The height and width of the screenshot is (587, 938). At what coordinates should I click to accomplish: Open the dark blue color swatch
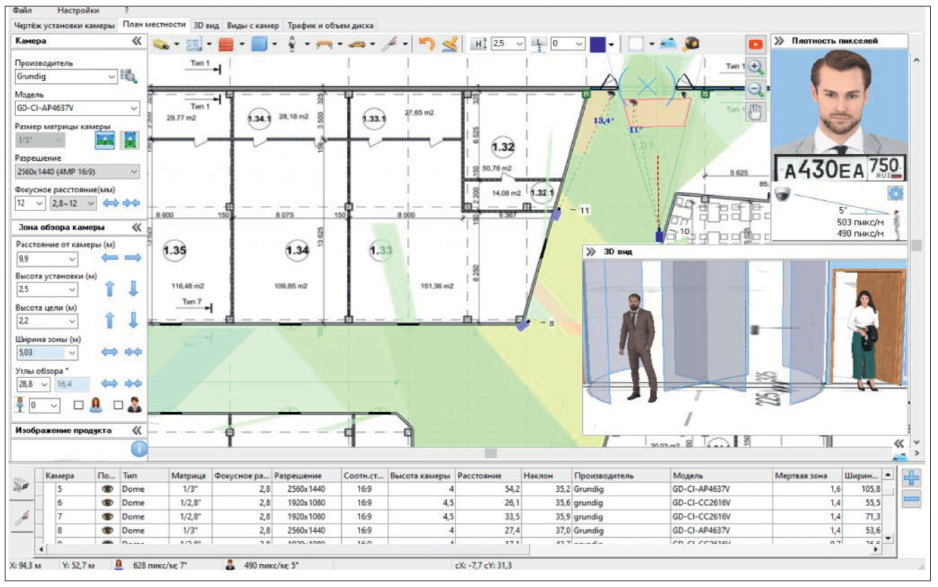[x=597, y=44]
